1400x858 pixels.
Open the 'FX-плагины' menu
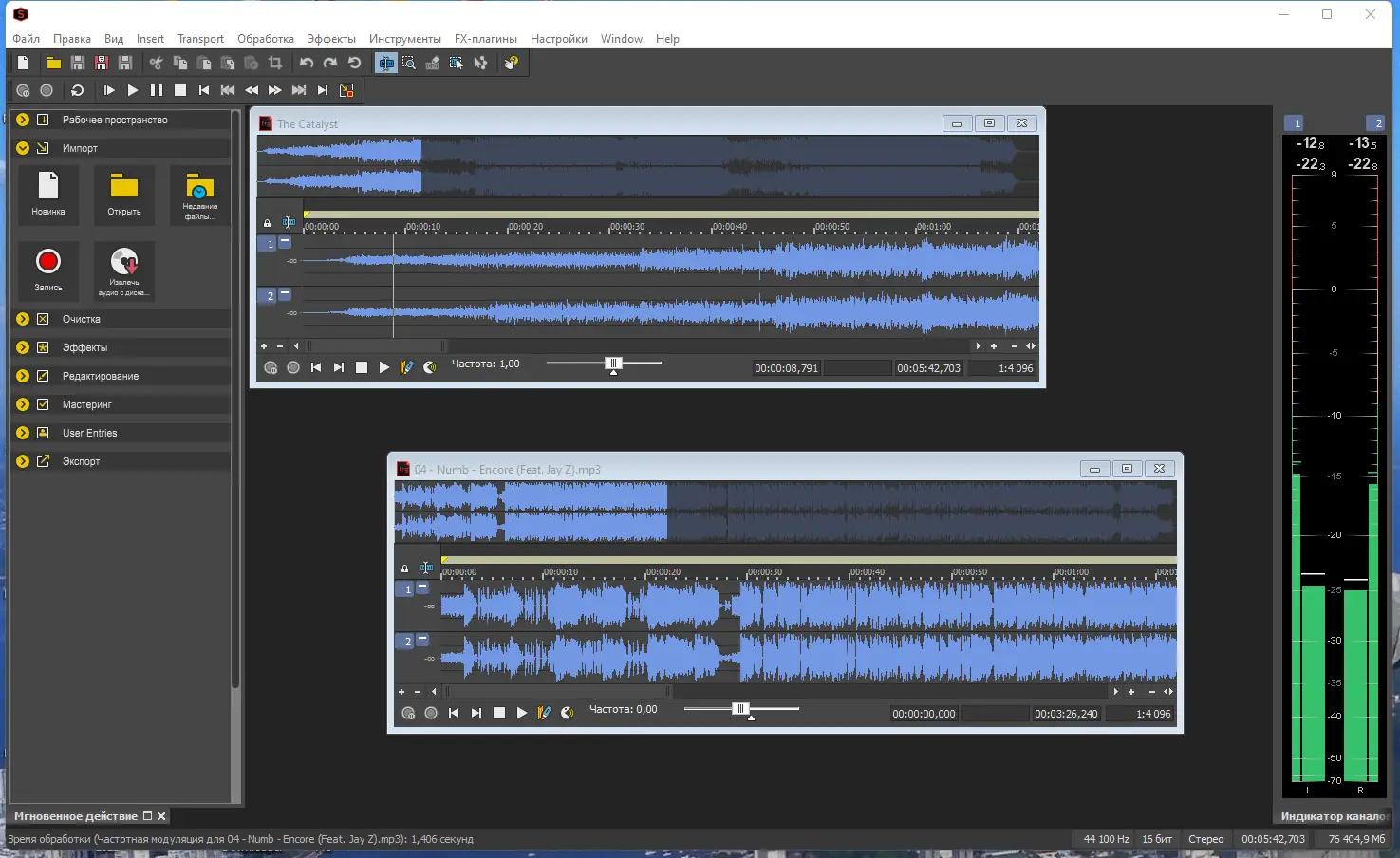coord(485,39)
